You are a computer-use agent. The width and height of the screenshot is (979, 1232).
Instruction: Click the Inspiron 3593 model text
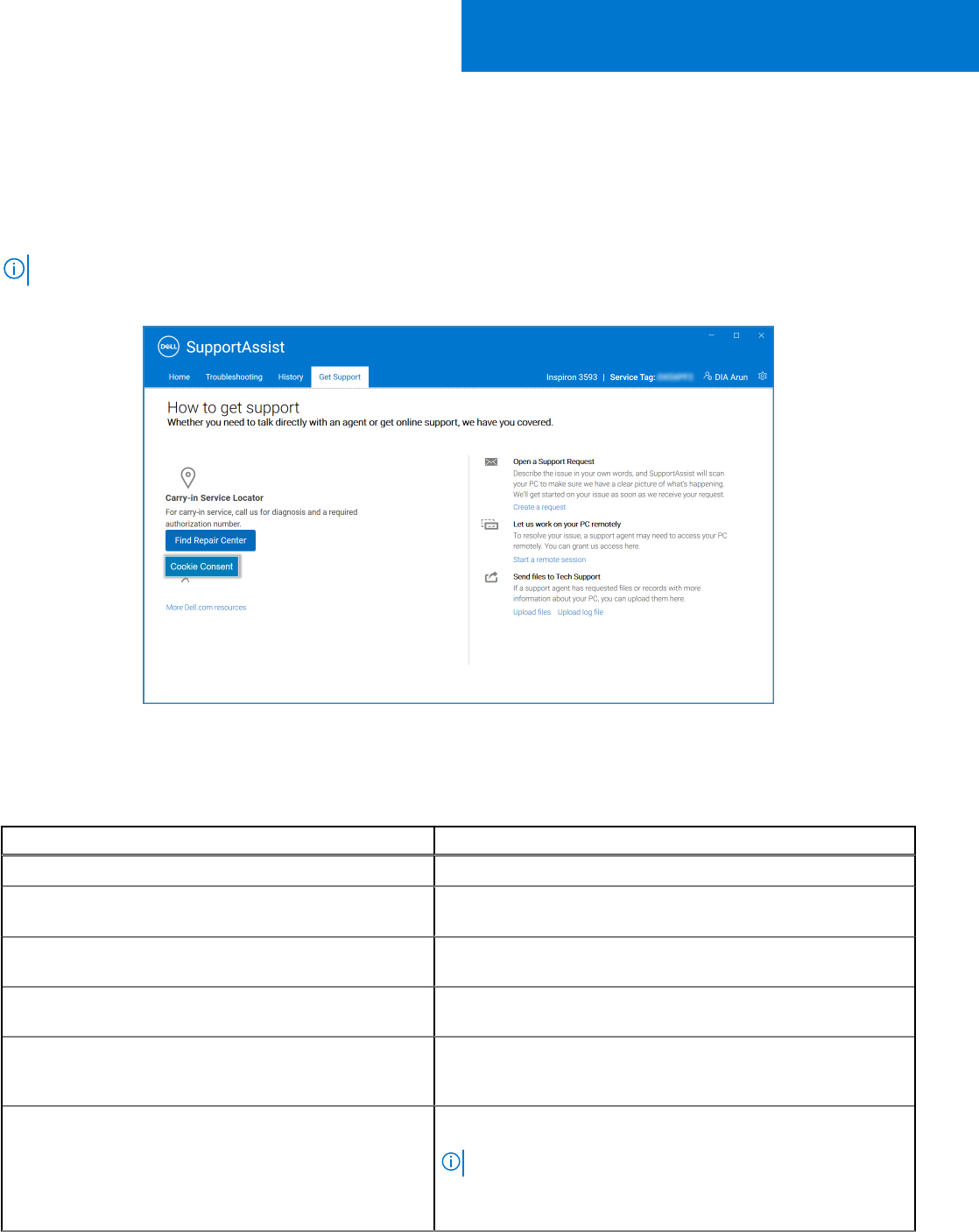(572, 377)
